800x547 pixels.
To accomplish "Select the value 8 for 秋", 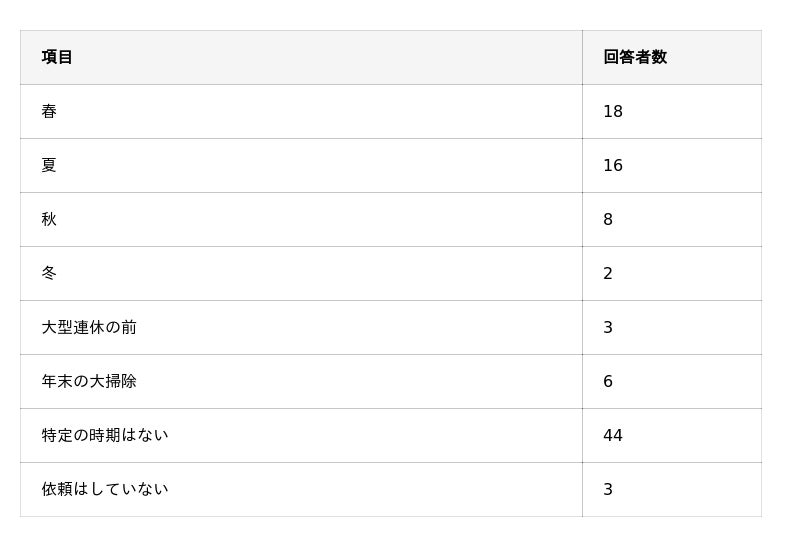I will click(608, 219).
